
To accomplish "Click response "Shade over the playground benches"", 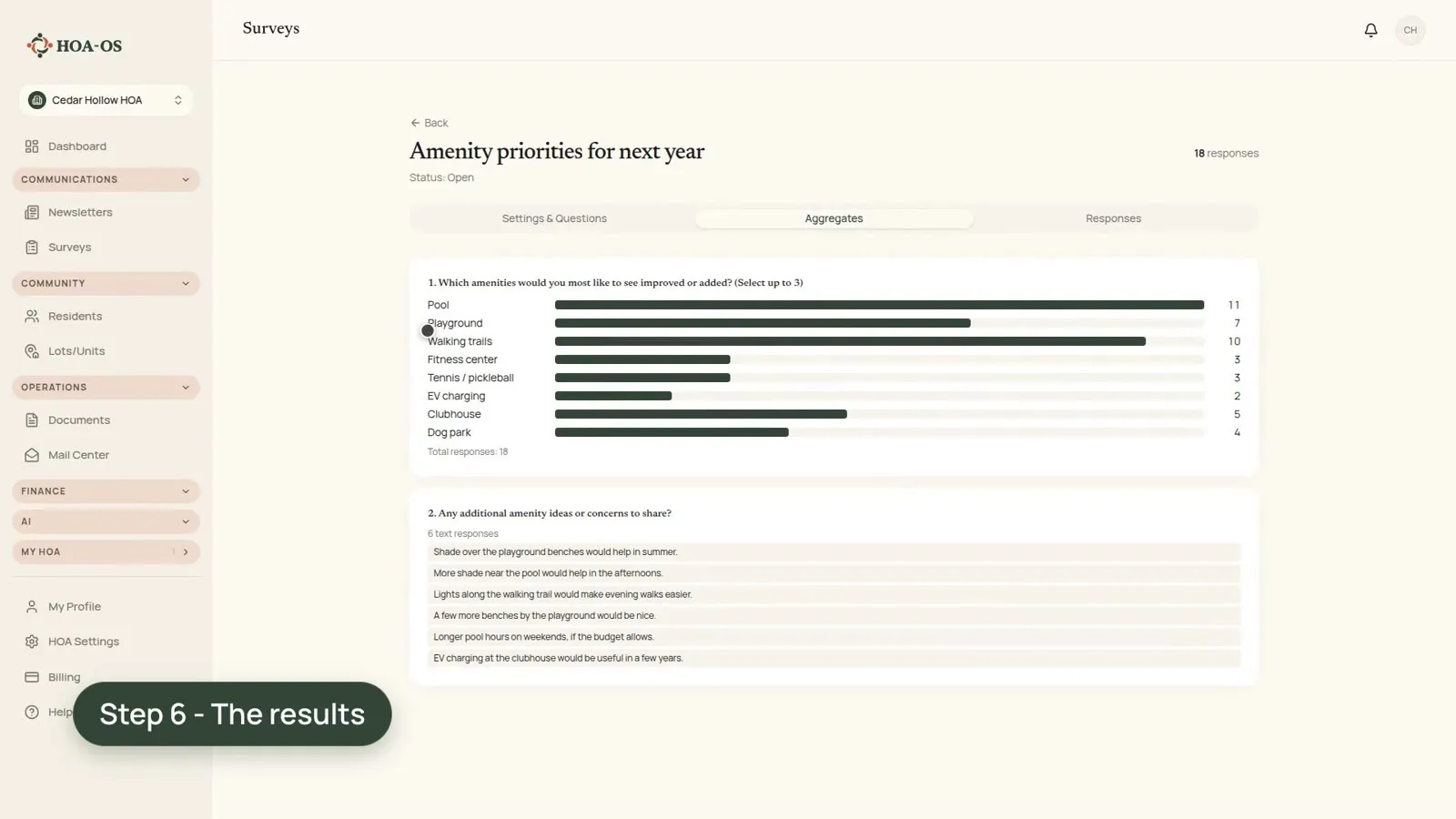I will coord(834,552).
